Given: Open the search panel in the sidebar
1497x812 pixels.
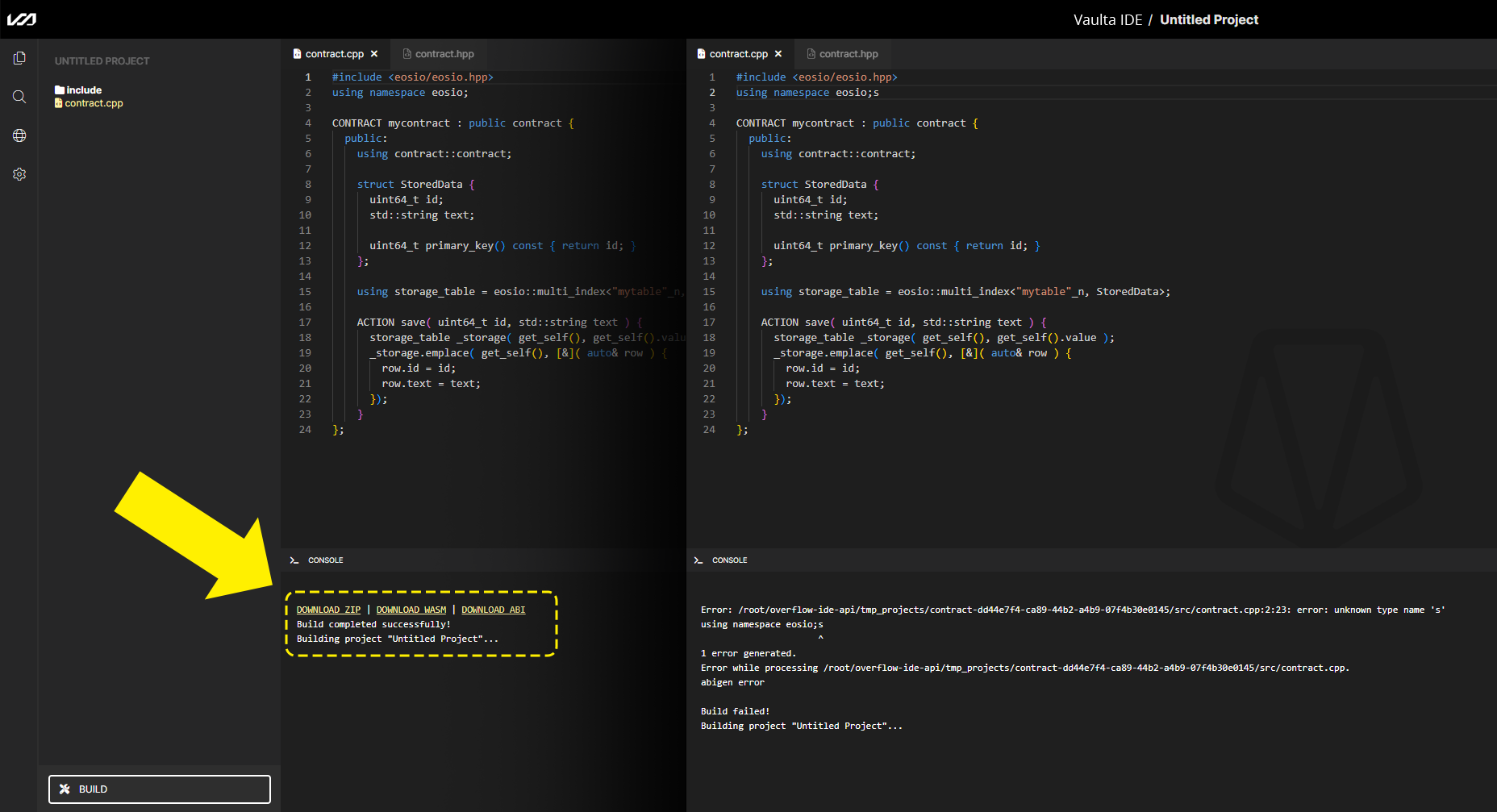Looking at the screenshot, I should [19, 96].
